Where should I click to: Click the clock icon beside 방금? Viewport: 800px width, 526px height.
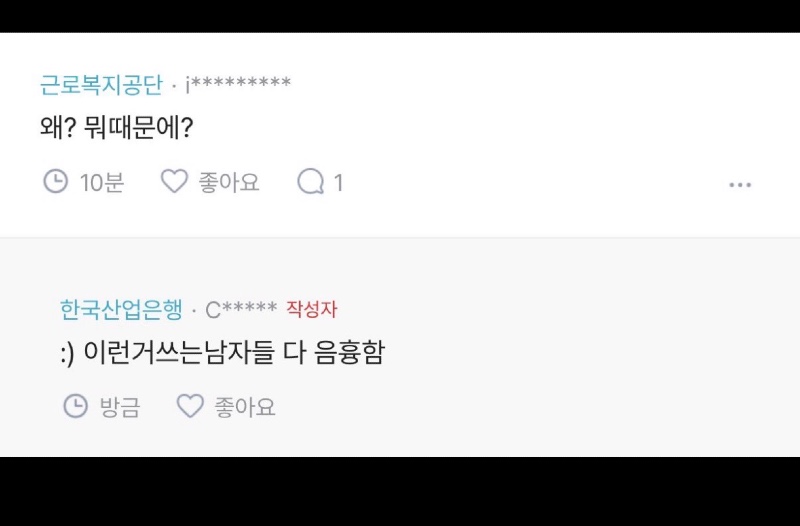75,406
